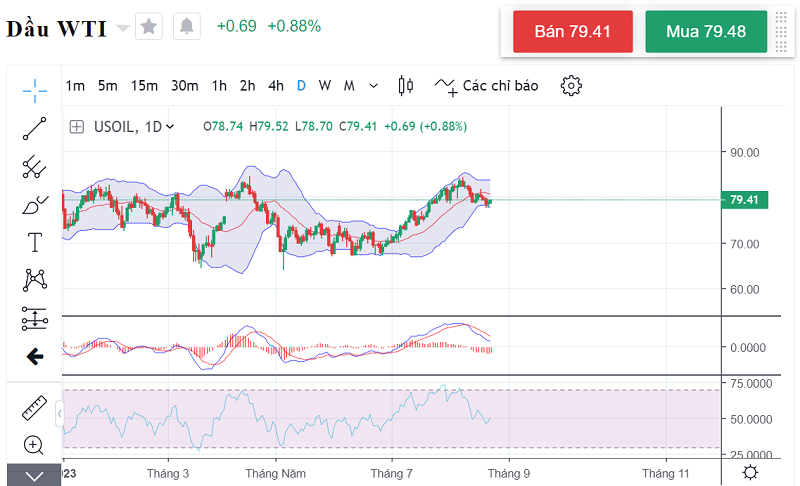
Task: Switch to the 4h timeframe
Action: tap(276, 86)
